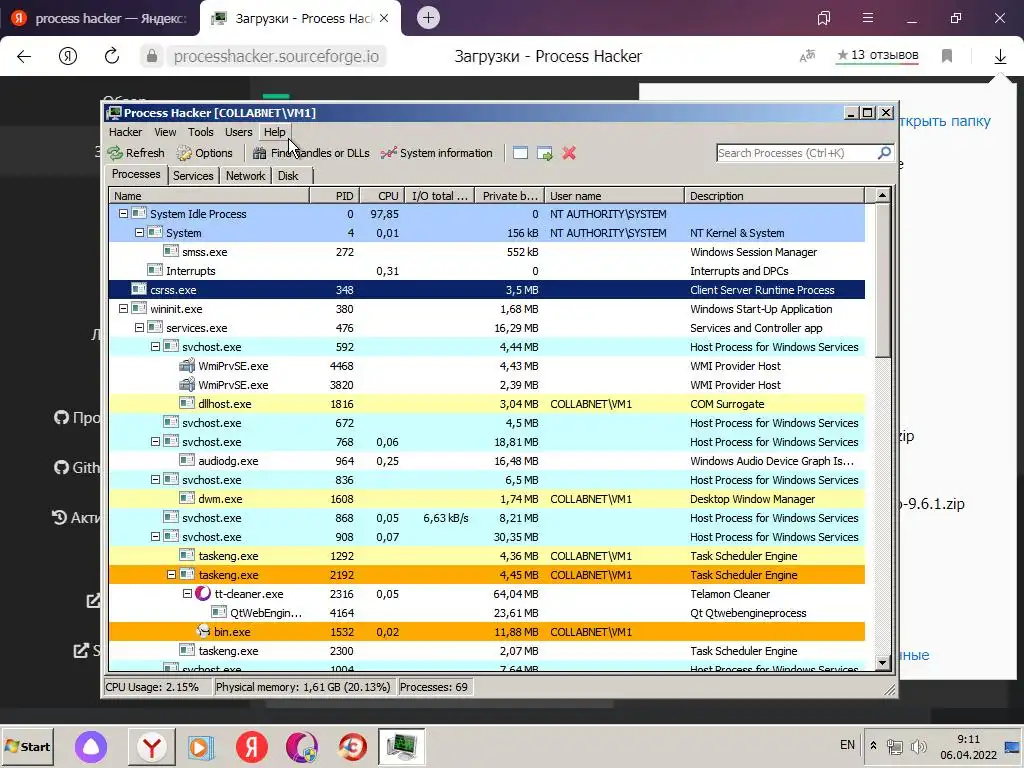Sort by the Name column header
This screenshot has width=1024, height=768.
click(209, 196)
